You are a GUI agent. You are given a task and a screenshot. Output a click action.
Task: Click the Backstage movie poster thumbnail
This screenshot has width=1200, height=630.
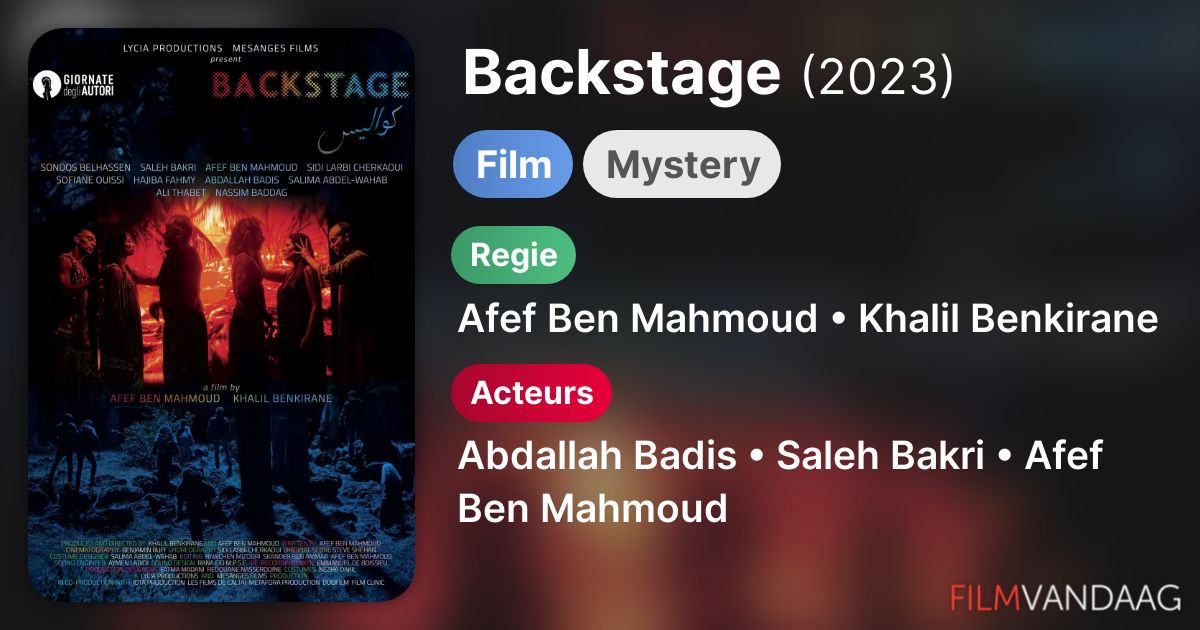(x=221, y=315)
